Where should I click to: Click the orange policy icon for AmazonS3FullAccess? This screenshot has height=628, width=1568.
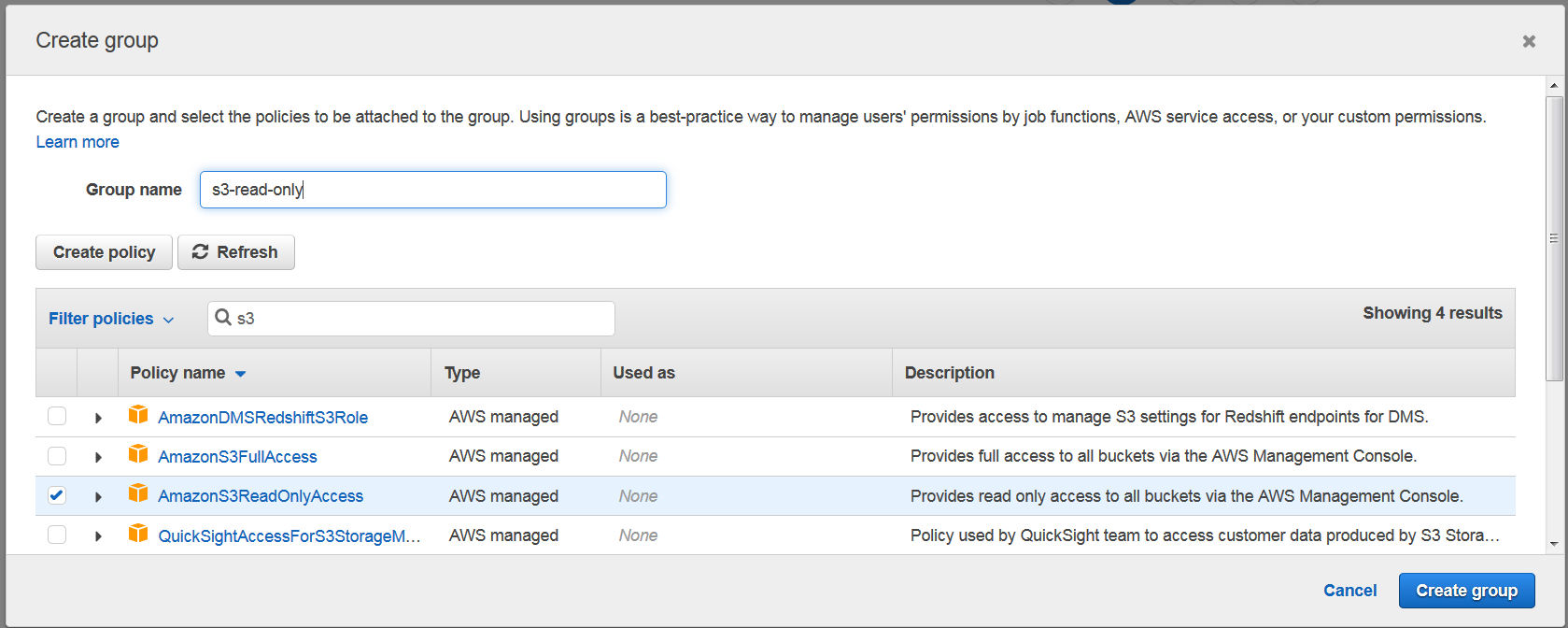138,454
